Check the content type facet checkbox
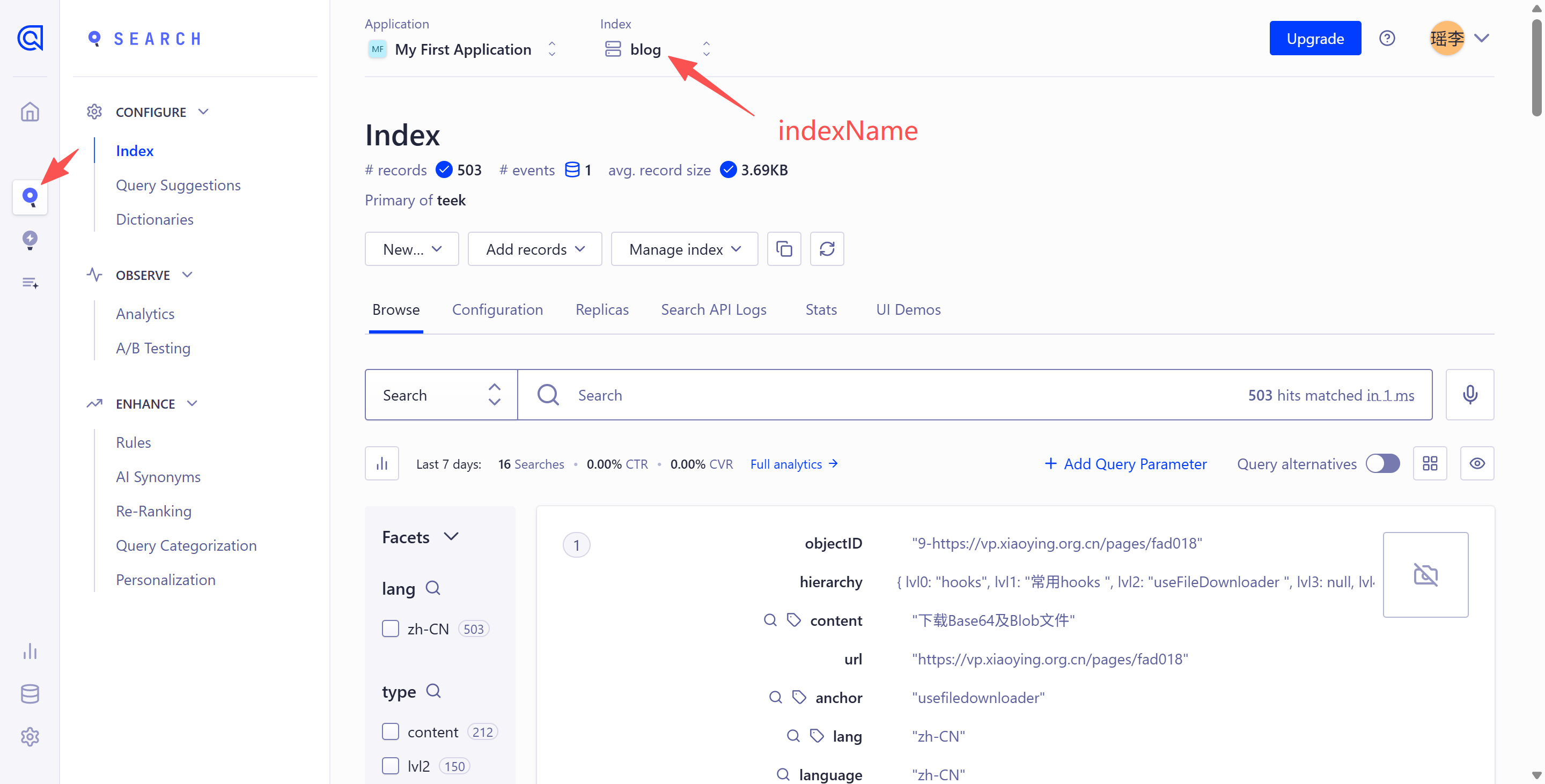 (x=391, y=732)
